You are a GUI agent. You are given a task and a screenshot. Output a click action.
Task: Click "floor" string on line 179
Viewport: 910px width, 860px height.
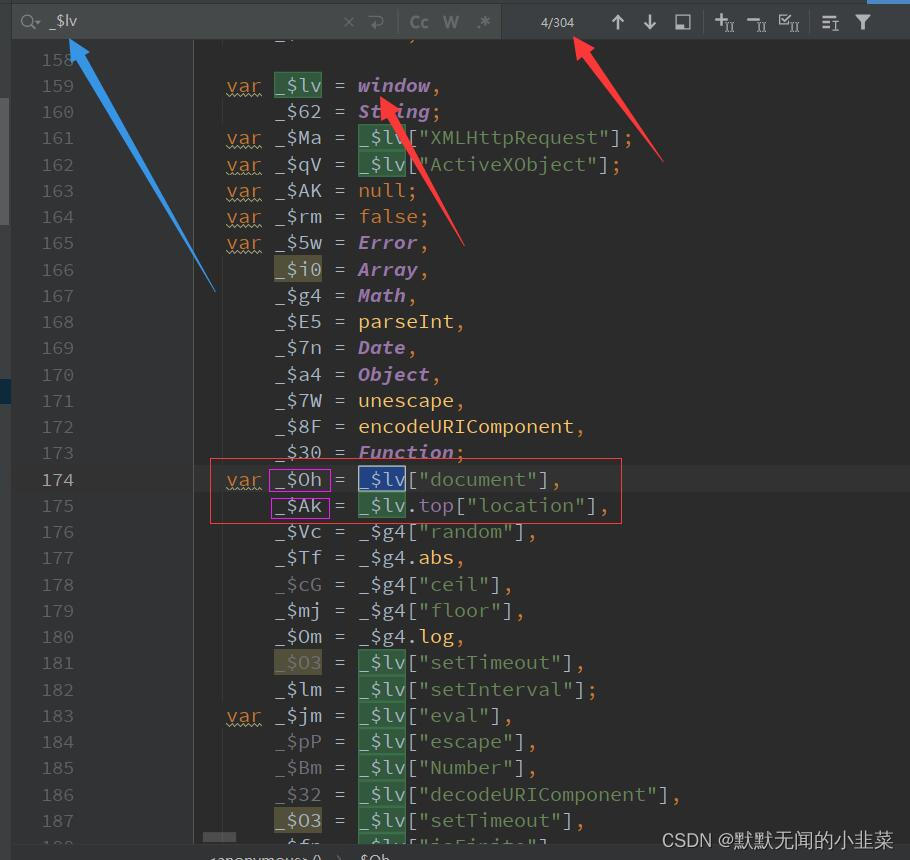pyautogui.click(x=460, y=611)
